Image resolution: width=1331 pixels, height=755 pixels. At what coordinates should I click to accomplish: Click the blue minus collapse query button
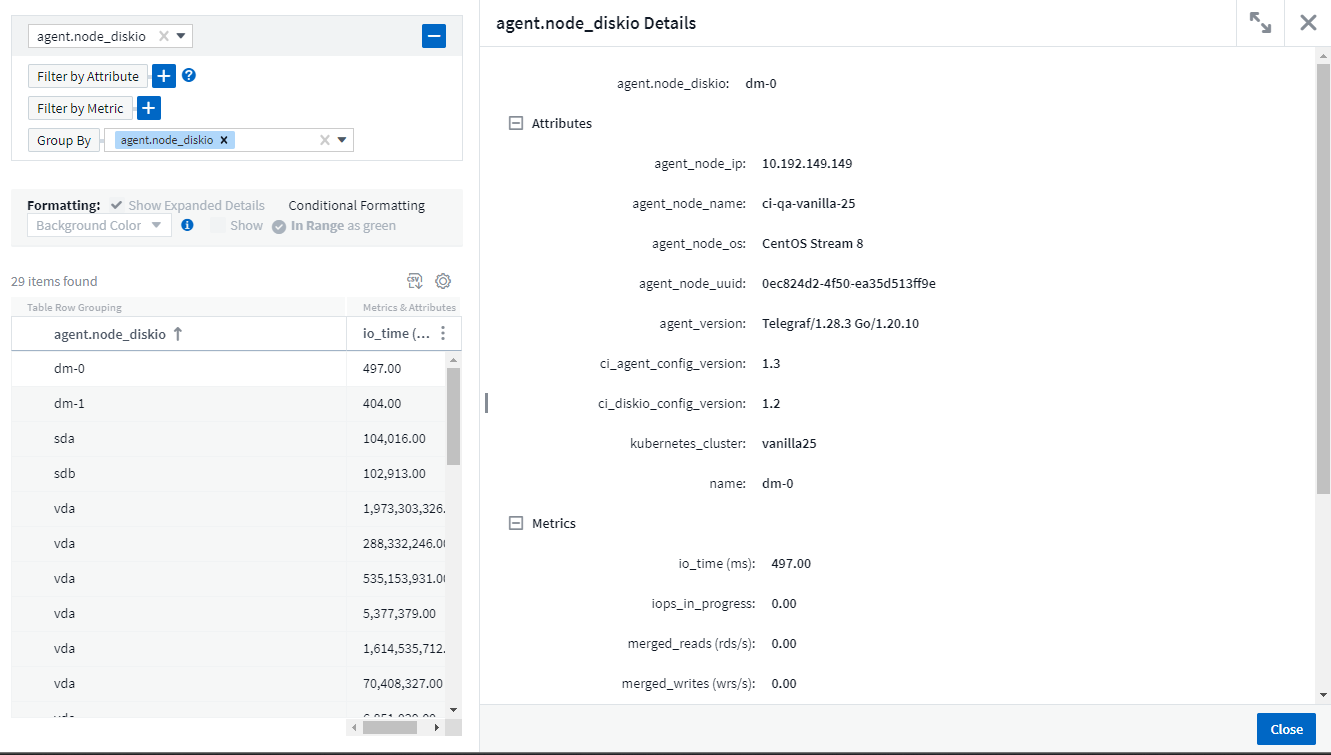point(434,37)
